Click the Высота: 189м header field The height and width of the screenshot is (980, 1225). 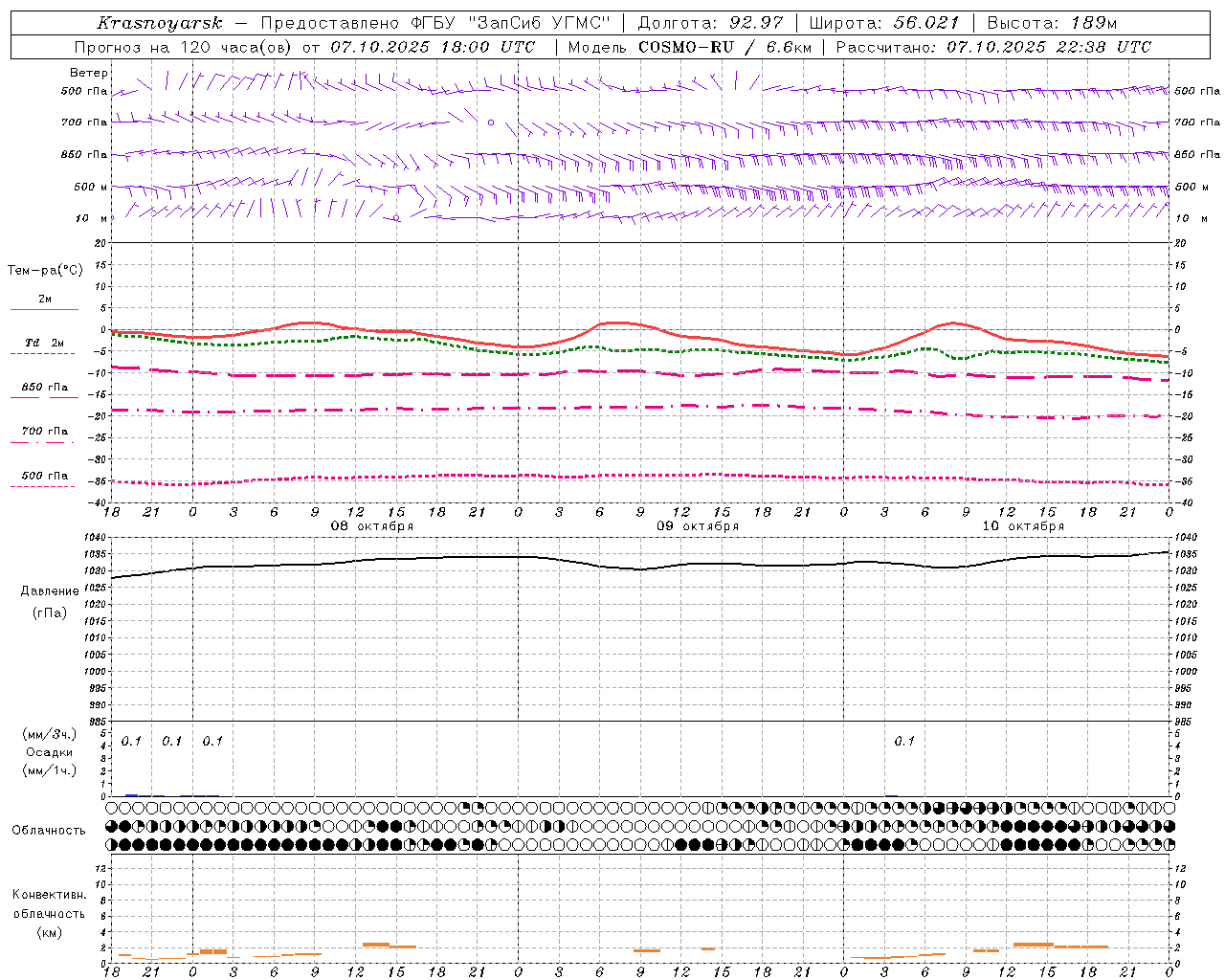[x=1052, y=23]
